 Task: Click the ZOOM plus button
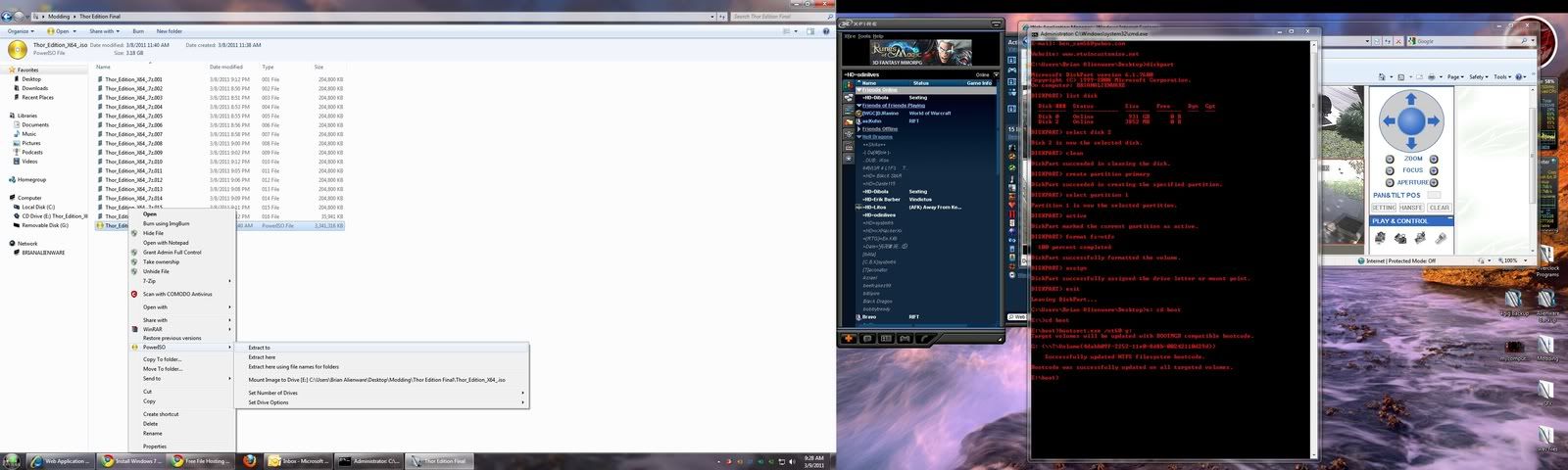click(x=1433, y=159)
